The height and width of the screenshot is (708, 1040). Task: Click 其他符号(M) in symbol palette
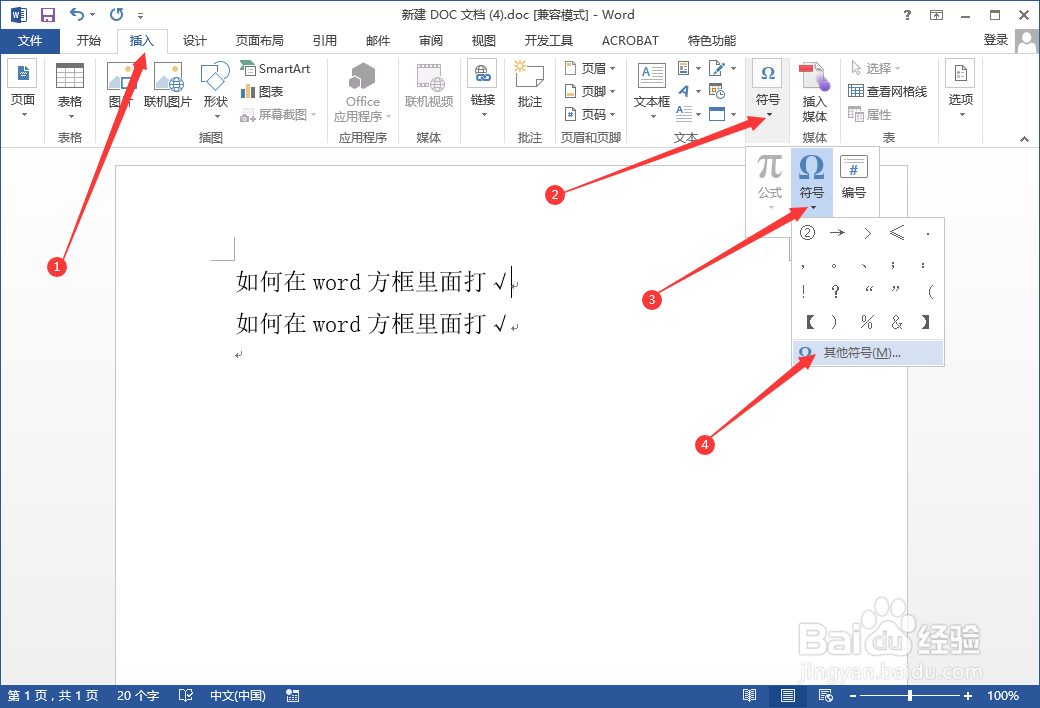click(x=862, y=353)
